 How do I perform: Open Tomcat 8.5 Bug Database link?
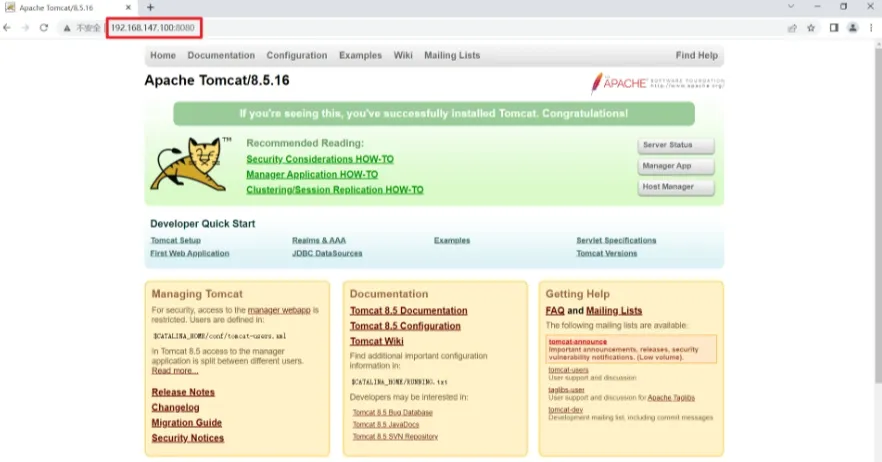393,412
